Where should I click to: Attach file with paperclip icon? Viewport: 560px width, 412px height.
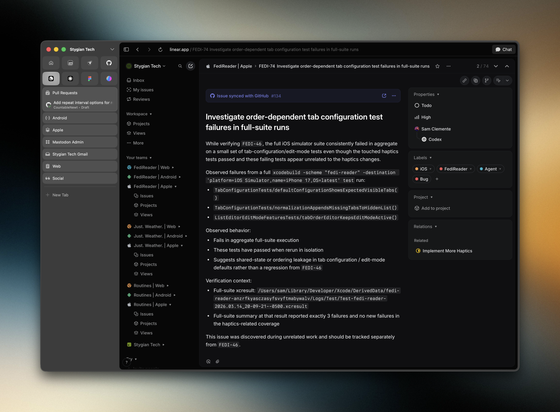(x=217, y=361)
